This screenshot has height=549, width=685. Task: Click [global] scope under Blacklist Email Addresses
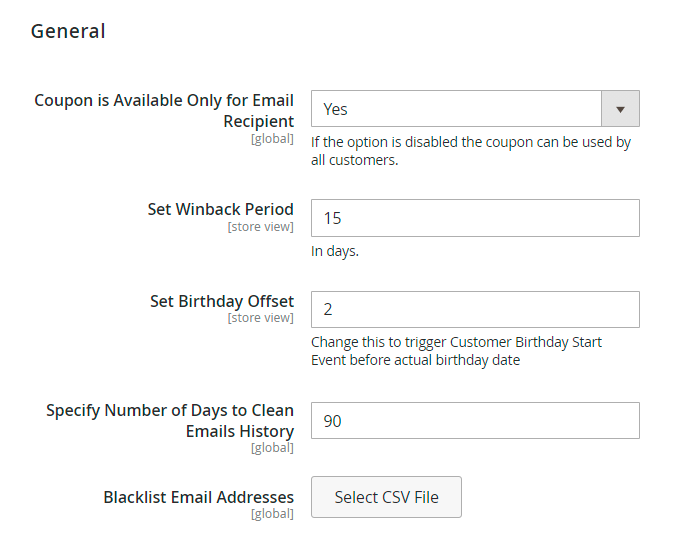coord(272,514)
